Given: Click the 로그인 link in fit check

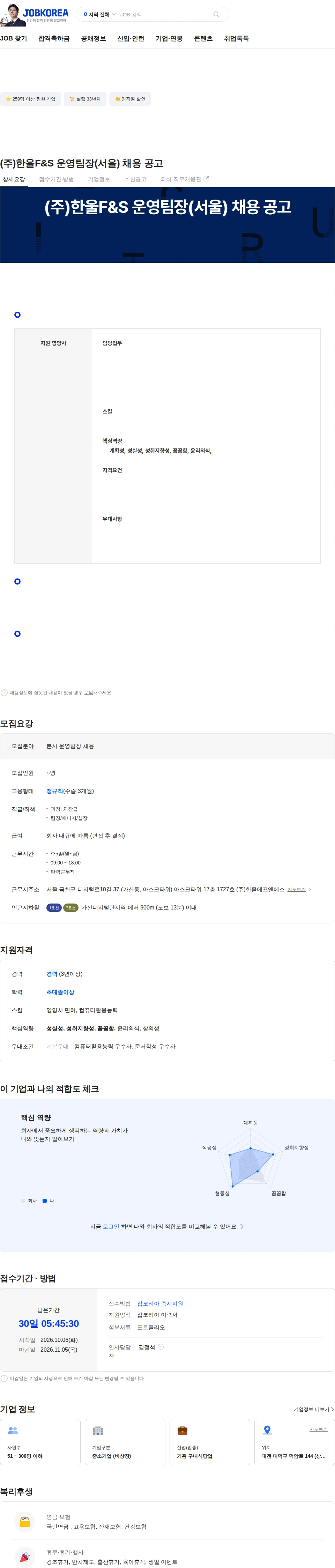Looking at the screenshot, I should pos(111,1227).
